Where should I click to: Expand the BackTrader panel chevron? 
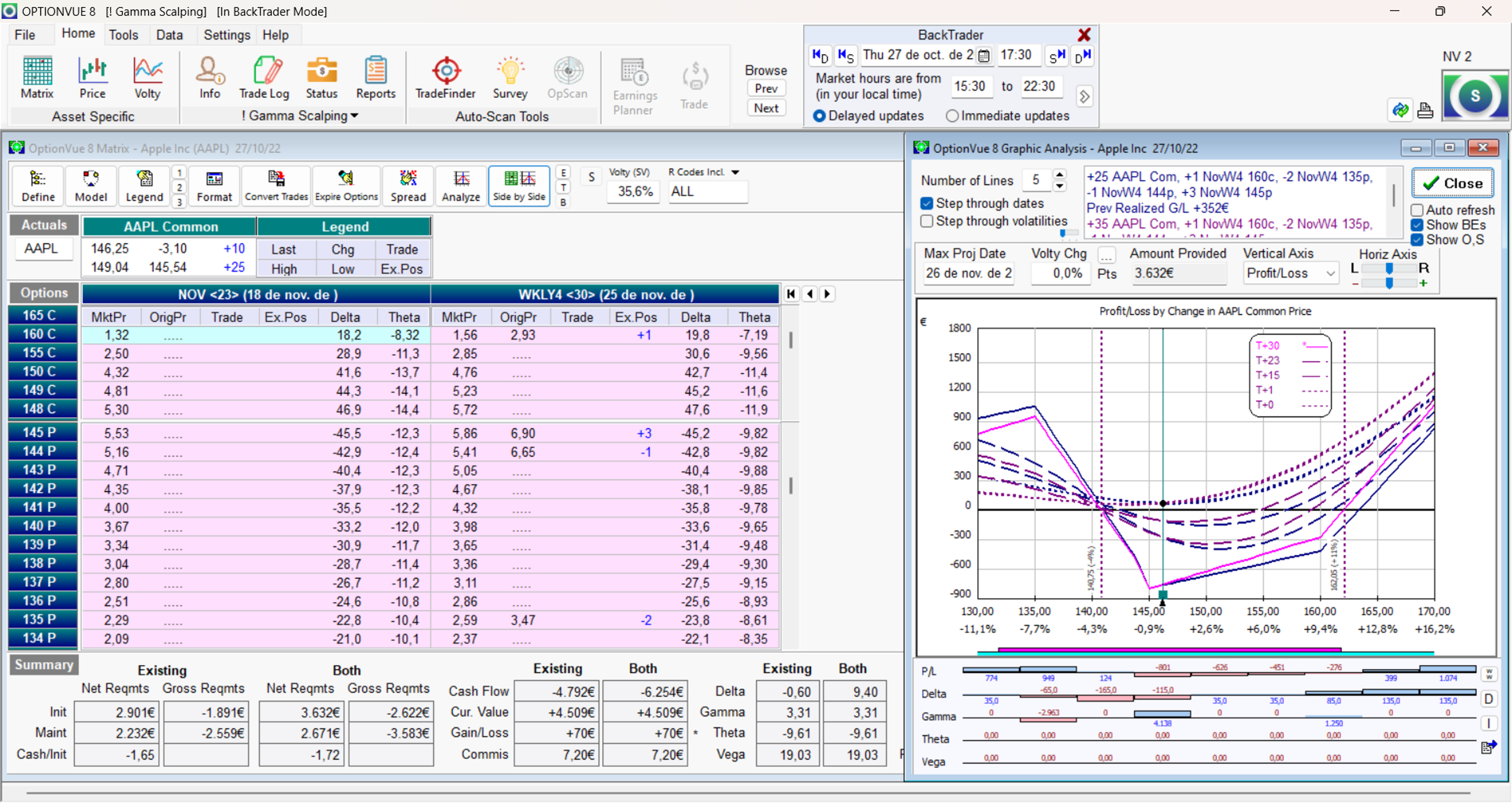[1084, 96]
